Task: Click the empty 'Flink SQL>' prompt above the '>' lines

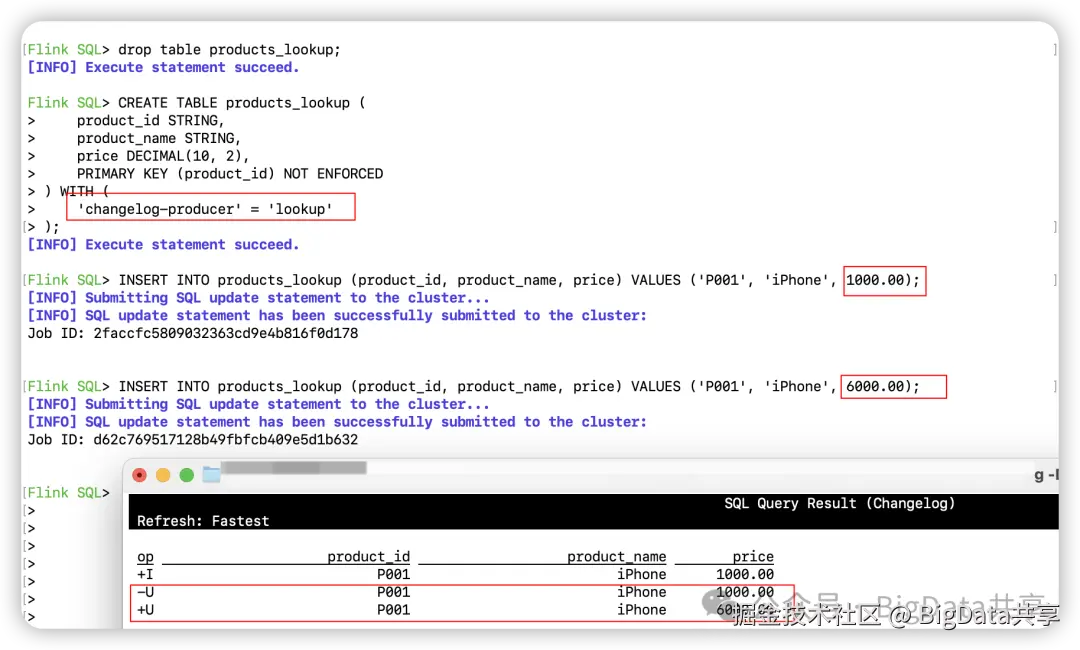Action: (68, 493)
